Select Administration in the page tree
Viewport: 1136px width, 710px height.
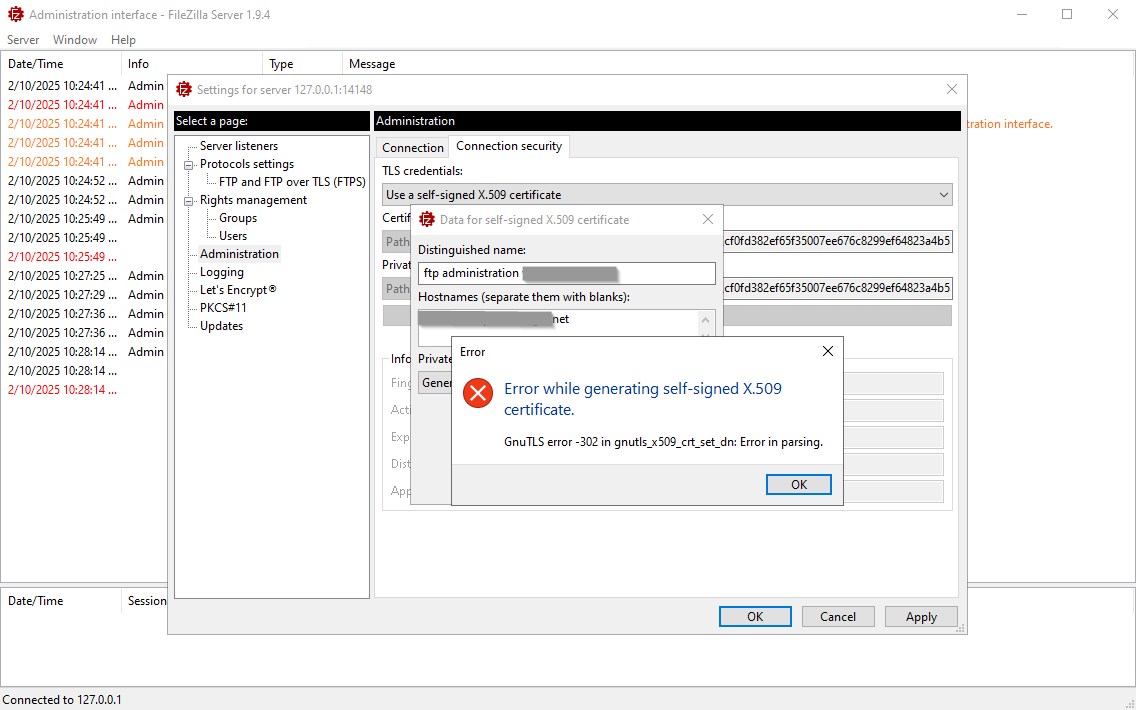pyautogui.click(x=239, y=254)
